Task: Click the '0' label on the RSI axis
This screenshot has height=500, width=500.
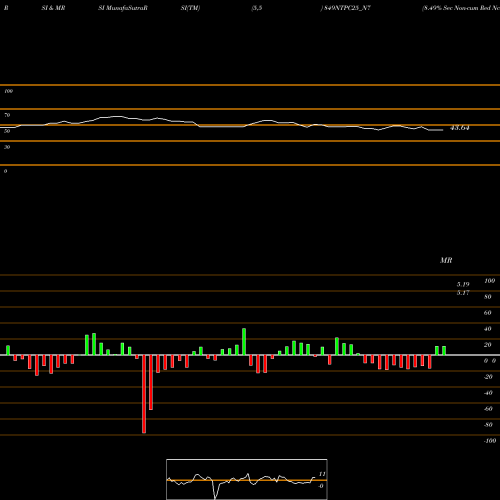Action: [x=5, y=171]
